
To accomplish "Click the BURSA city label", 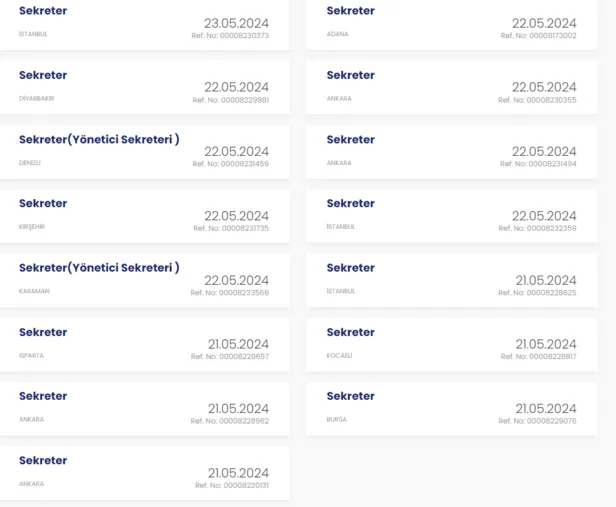I will tap(337, 419).
